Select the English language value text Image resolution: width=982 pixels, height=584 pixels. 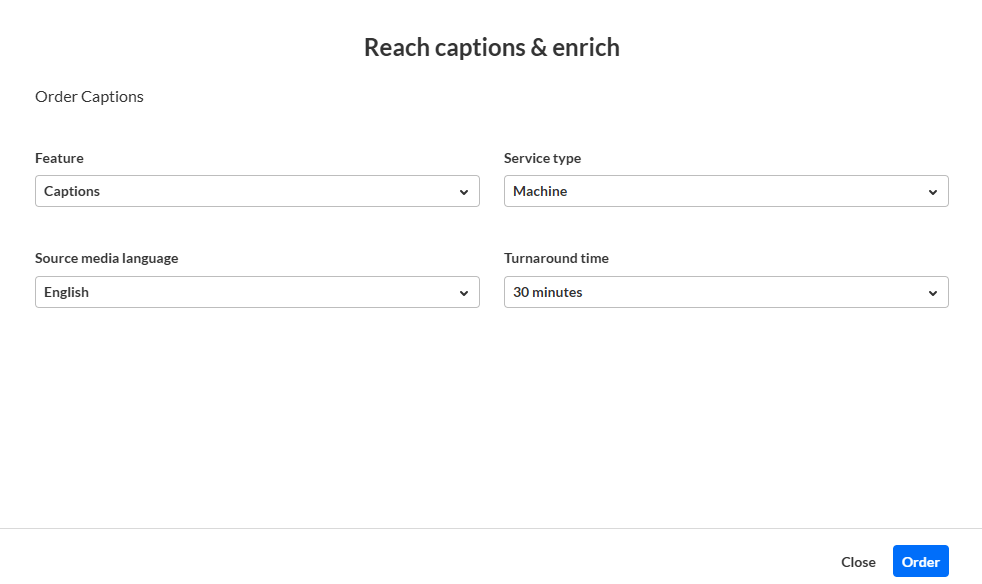click(x=66, y=292)
